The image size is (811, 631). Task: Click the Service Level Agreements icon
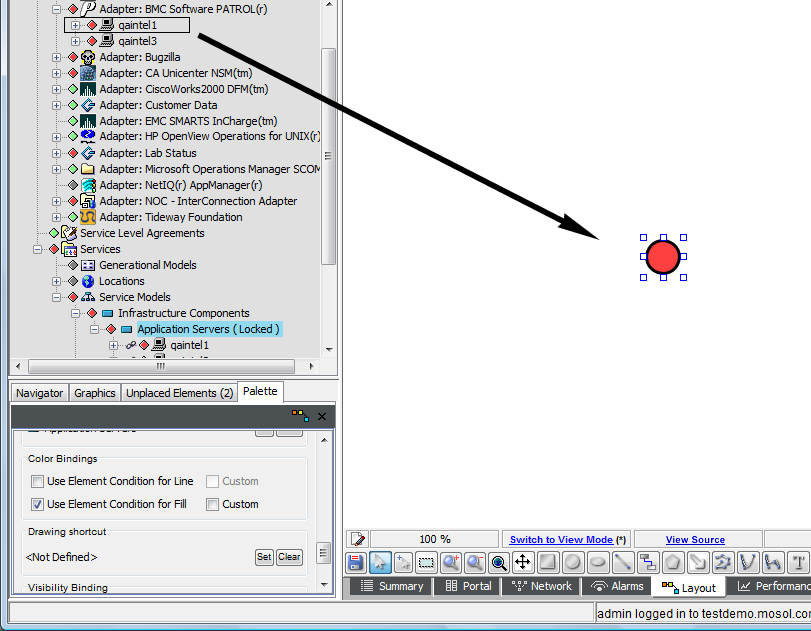click(x=69, y=233)
